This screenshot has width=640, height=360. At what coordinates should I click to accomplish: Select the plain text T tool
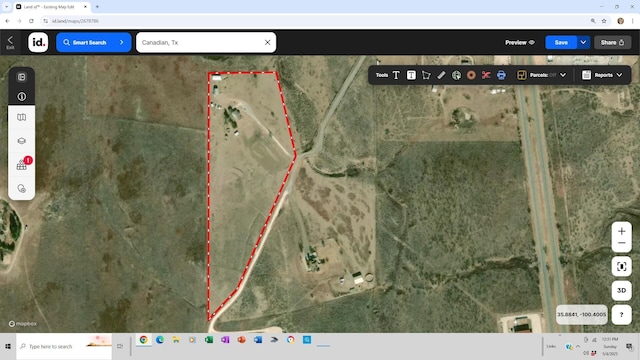pyautogui.click(x=396, y=75)
